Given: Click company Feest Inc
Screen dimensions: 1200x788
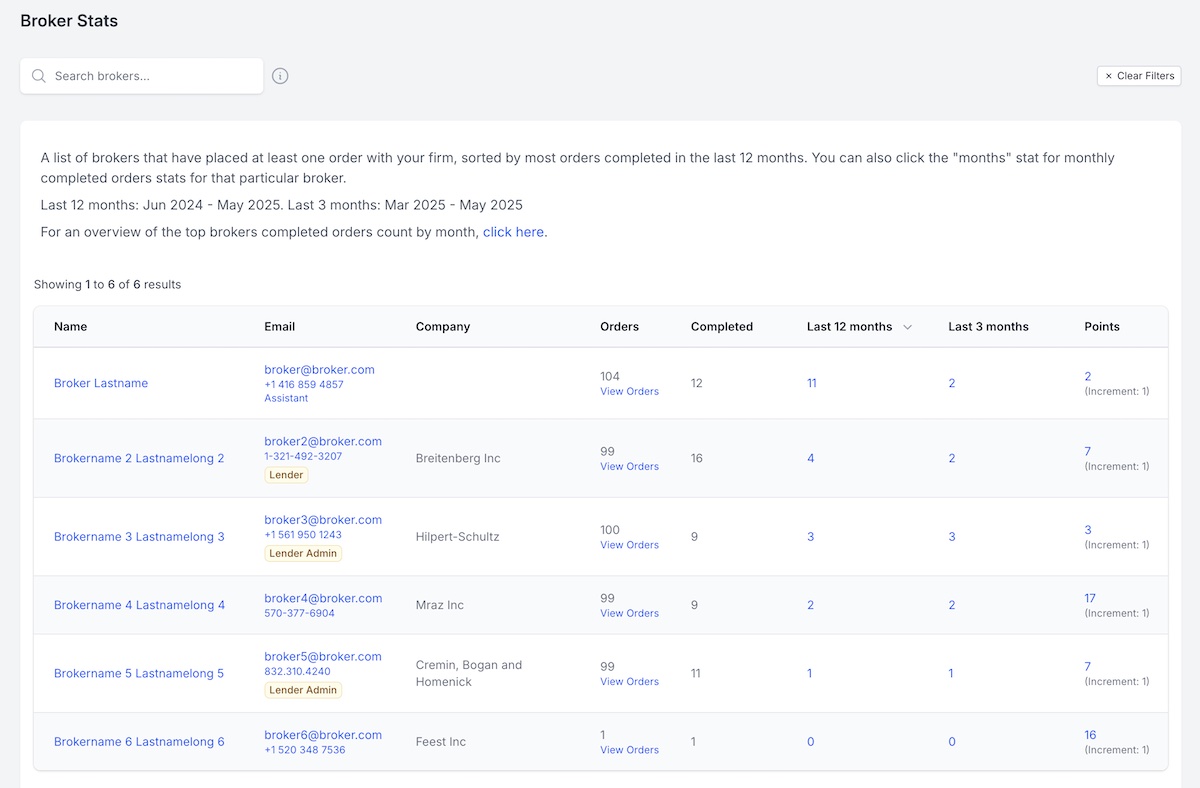Looking at the screenshot, I should [x=441, y=742].
